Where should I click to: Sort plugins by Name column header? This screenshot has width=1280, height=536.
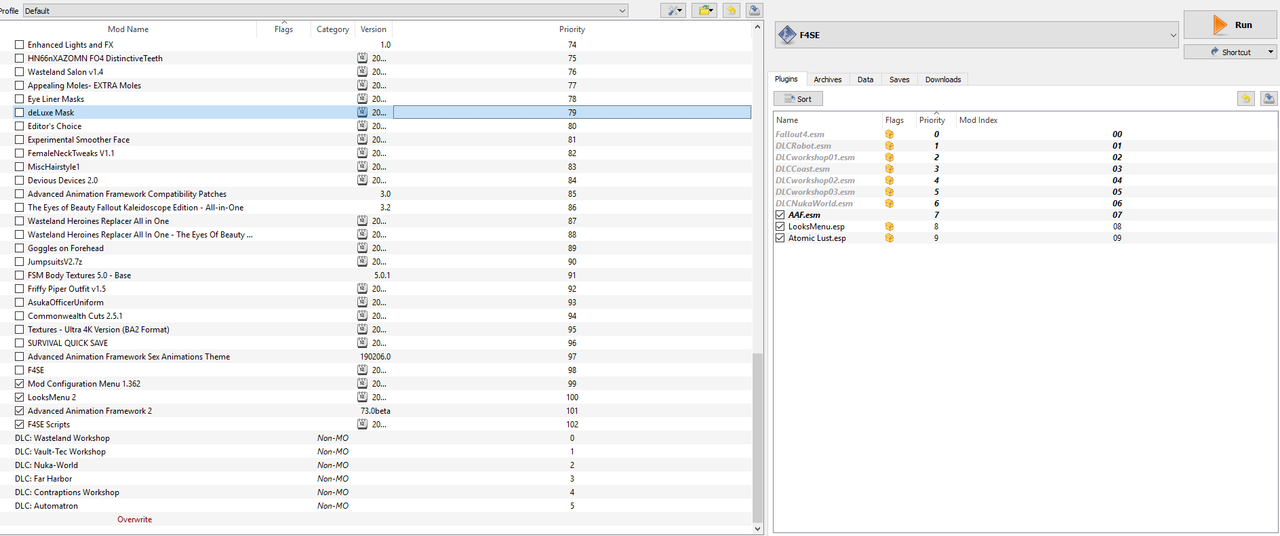[787, 120]
